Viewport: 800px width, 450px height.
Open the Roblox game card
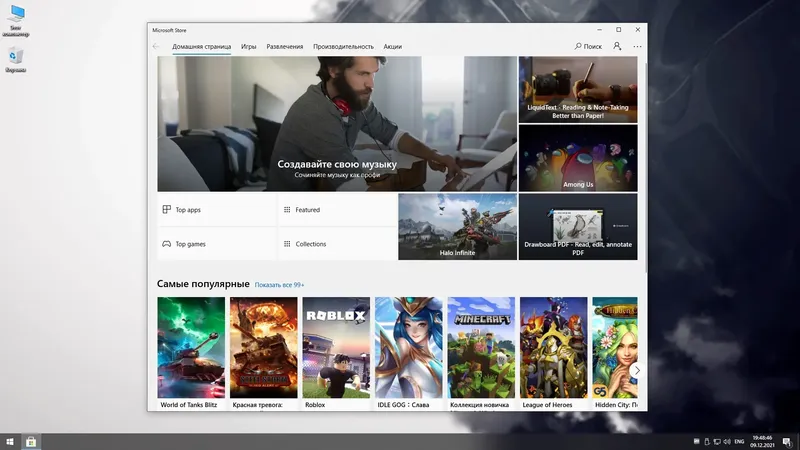pyautogui.click(x=336, y=353)
